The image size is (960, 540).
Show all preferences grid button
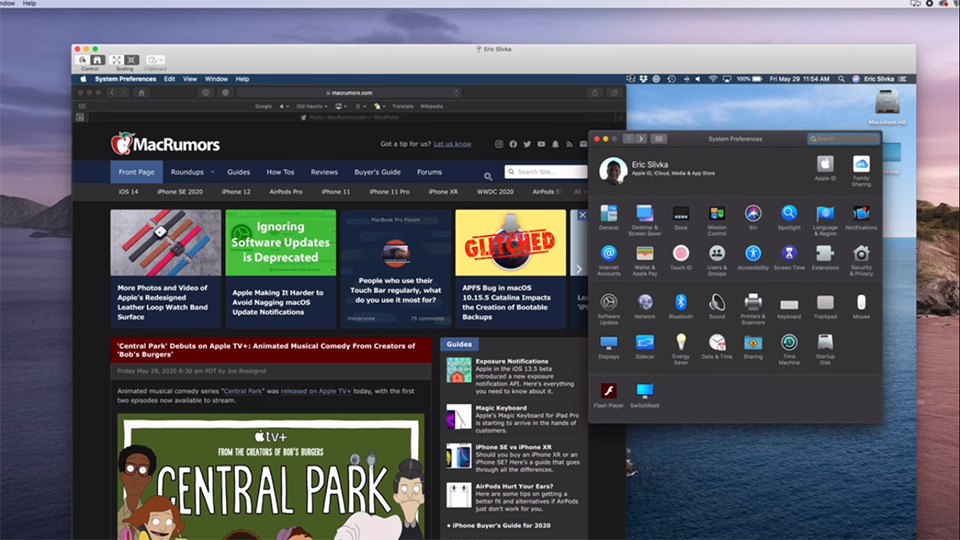tap(659, 139)
